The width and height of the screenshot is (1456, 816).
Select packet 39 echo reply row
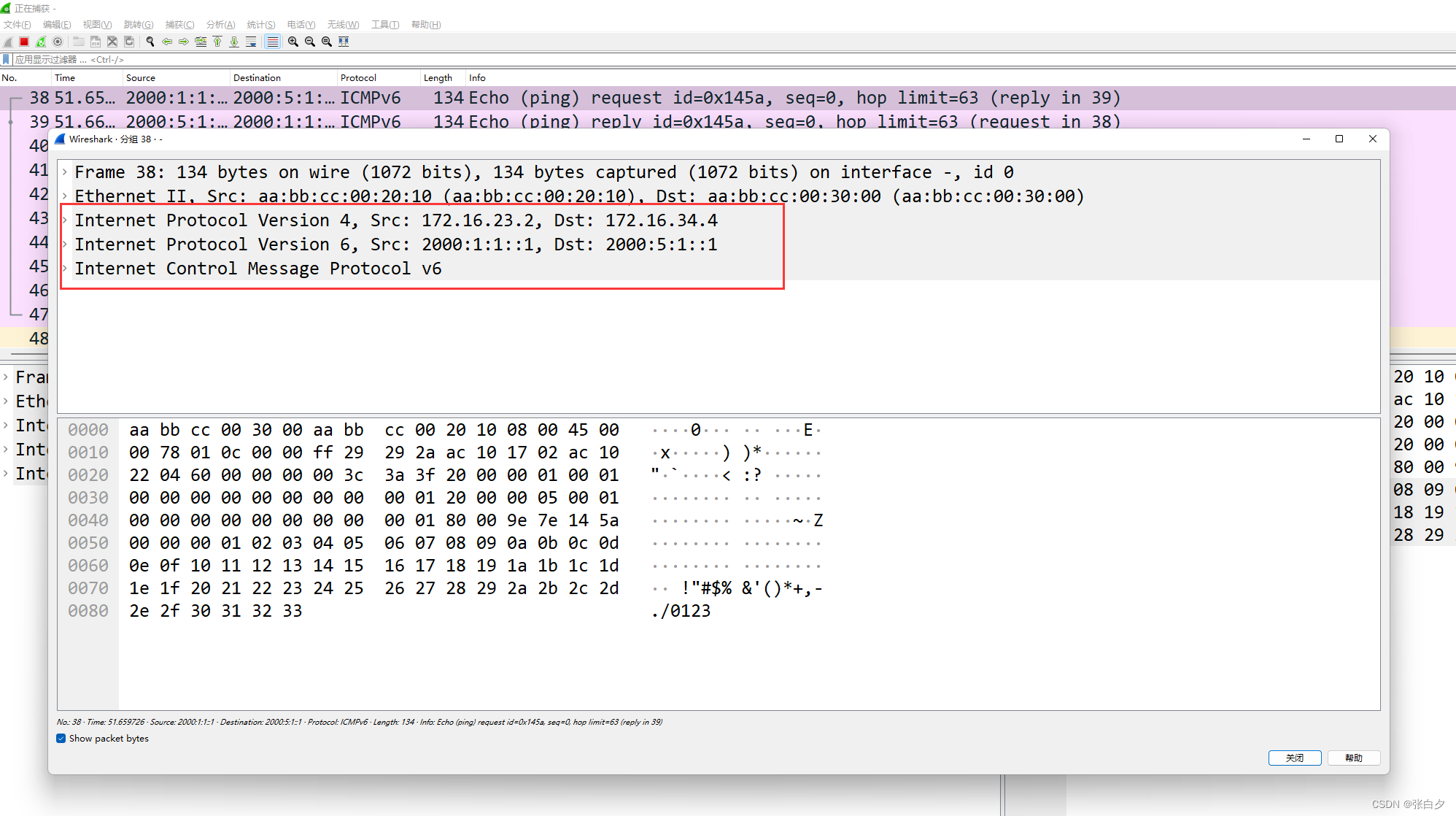(x=728, y=119)
